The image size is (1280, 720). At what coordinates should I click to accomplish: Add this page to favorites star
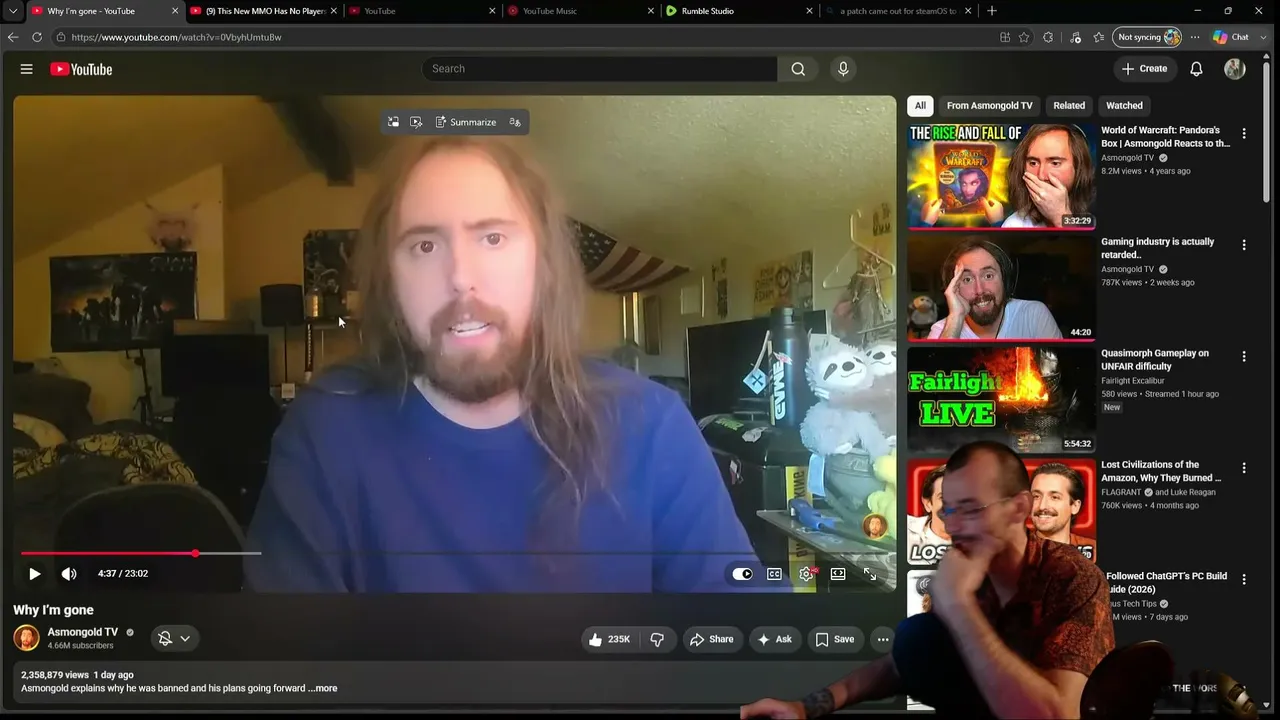pyautogui.click(x=1024, y=37)
